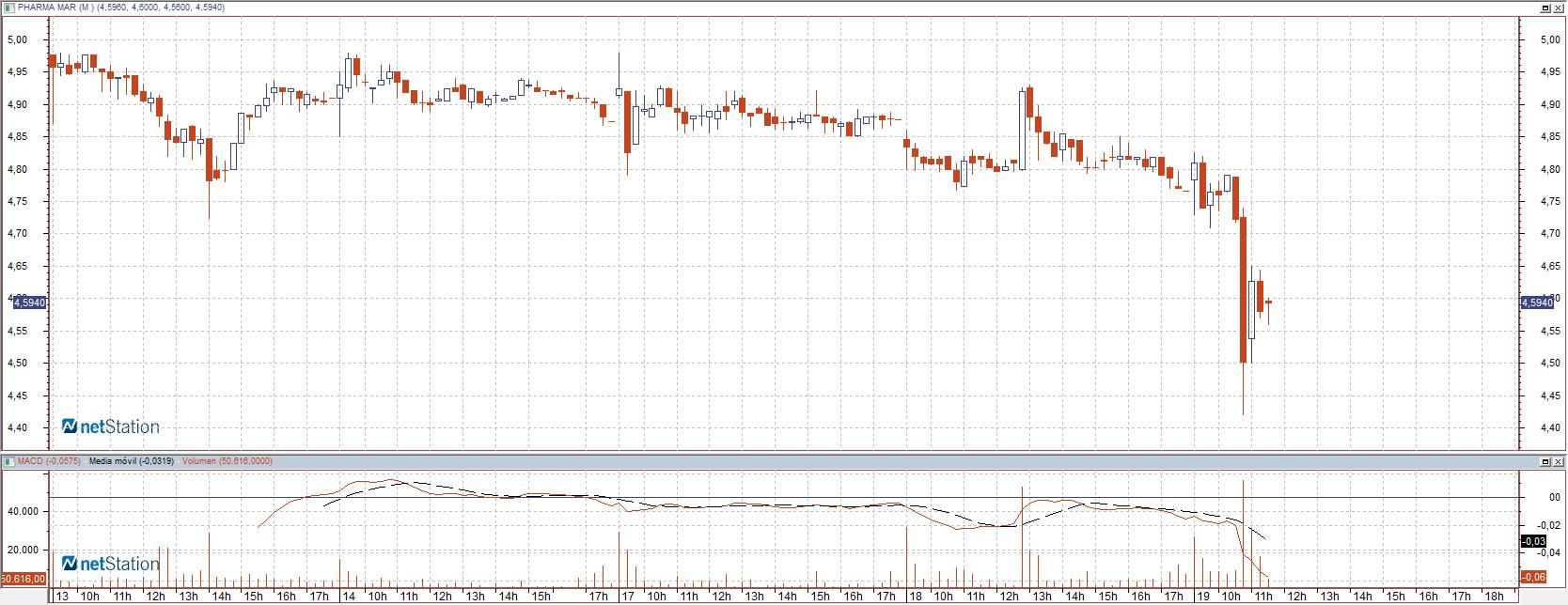1568x605 pixels.
Task: Click the 20.000 volume axis label
Action: pos(24,551)
